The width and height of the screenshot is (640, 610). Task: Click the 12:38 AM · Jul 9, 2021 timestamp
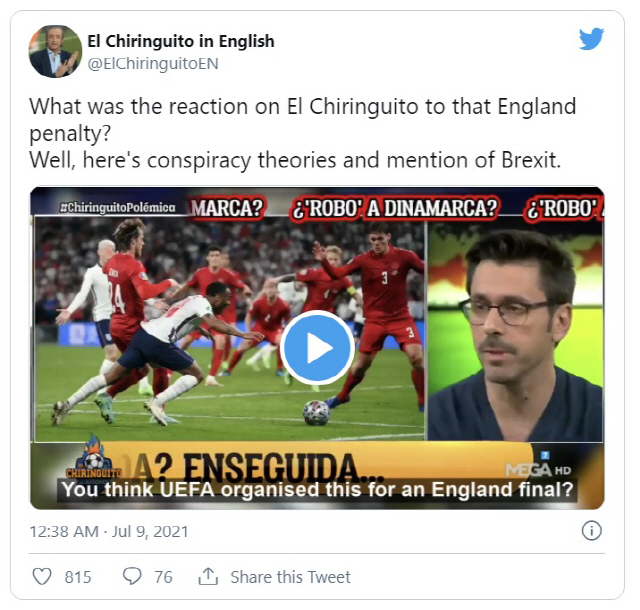tap(109, 532)
